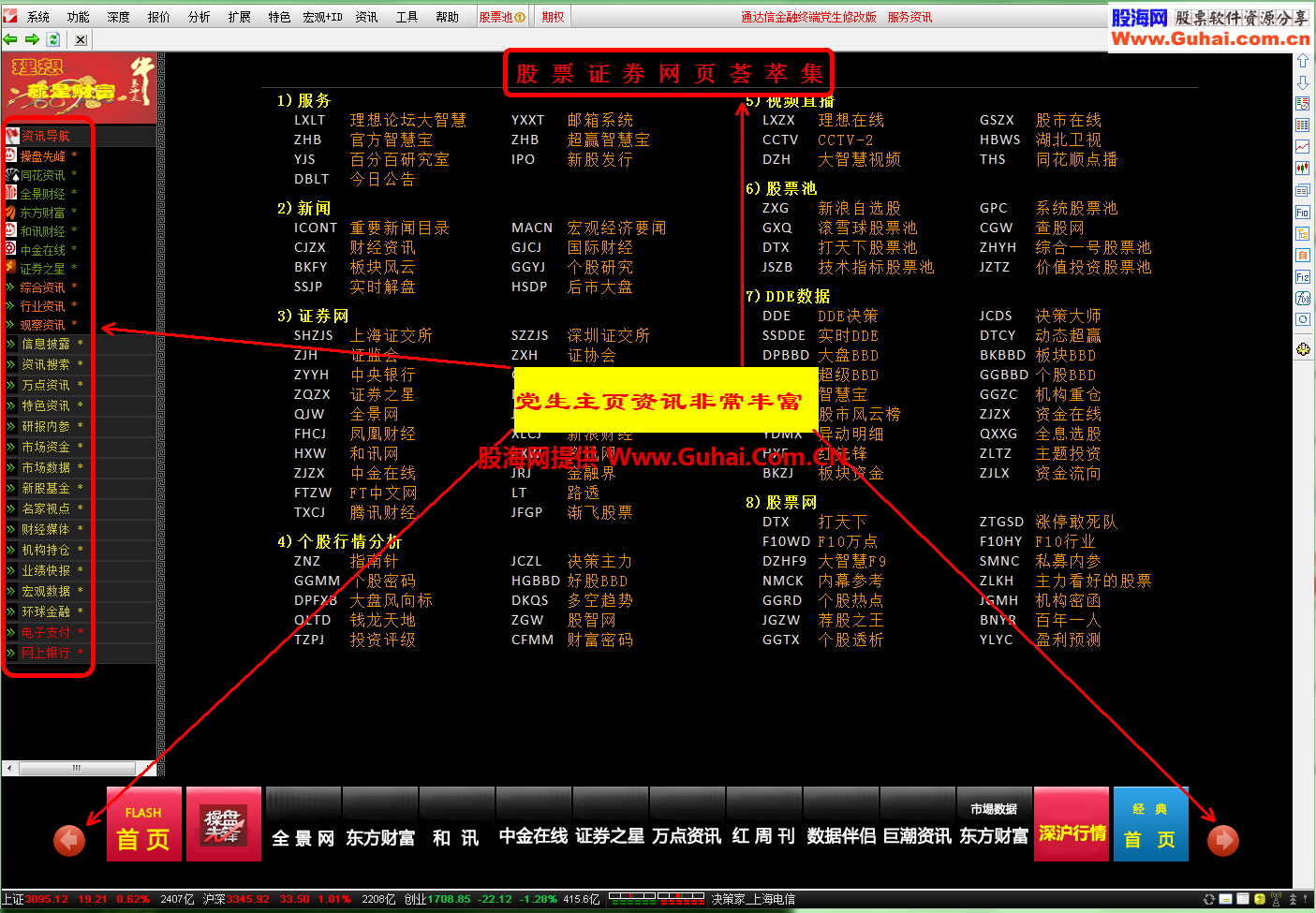This screenshot has height=913, width=1316.
Task: Open 证券之星 in the sidebar list
Action: pyautogui.click(x=43, y=269)
